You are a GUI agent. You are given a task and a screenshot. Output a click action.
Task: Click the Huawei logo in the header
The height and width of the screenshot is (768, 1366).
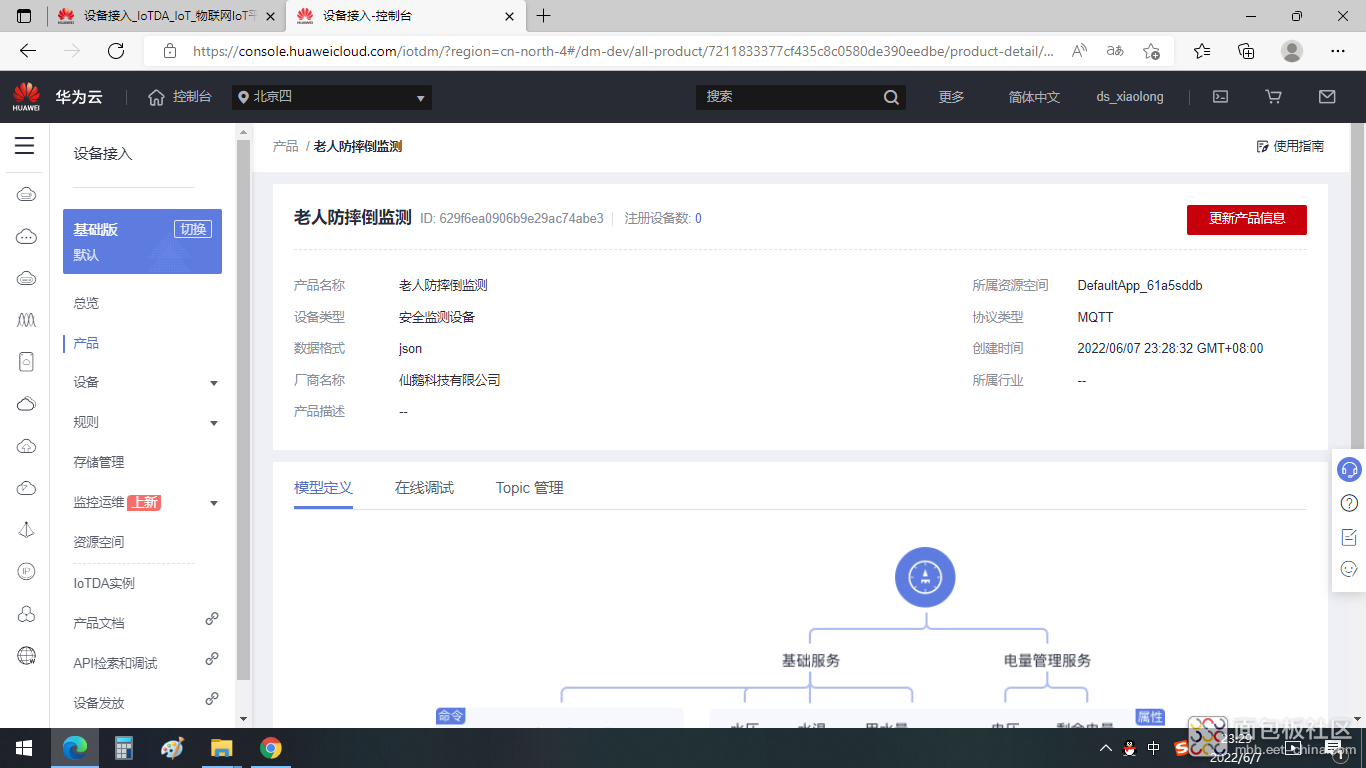tap(26, 97)
